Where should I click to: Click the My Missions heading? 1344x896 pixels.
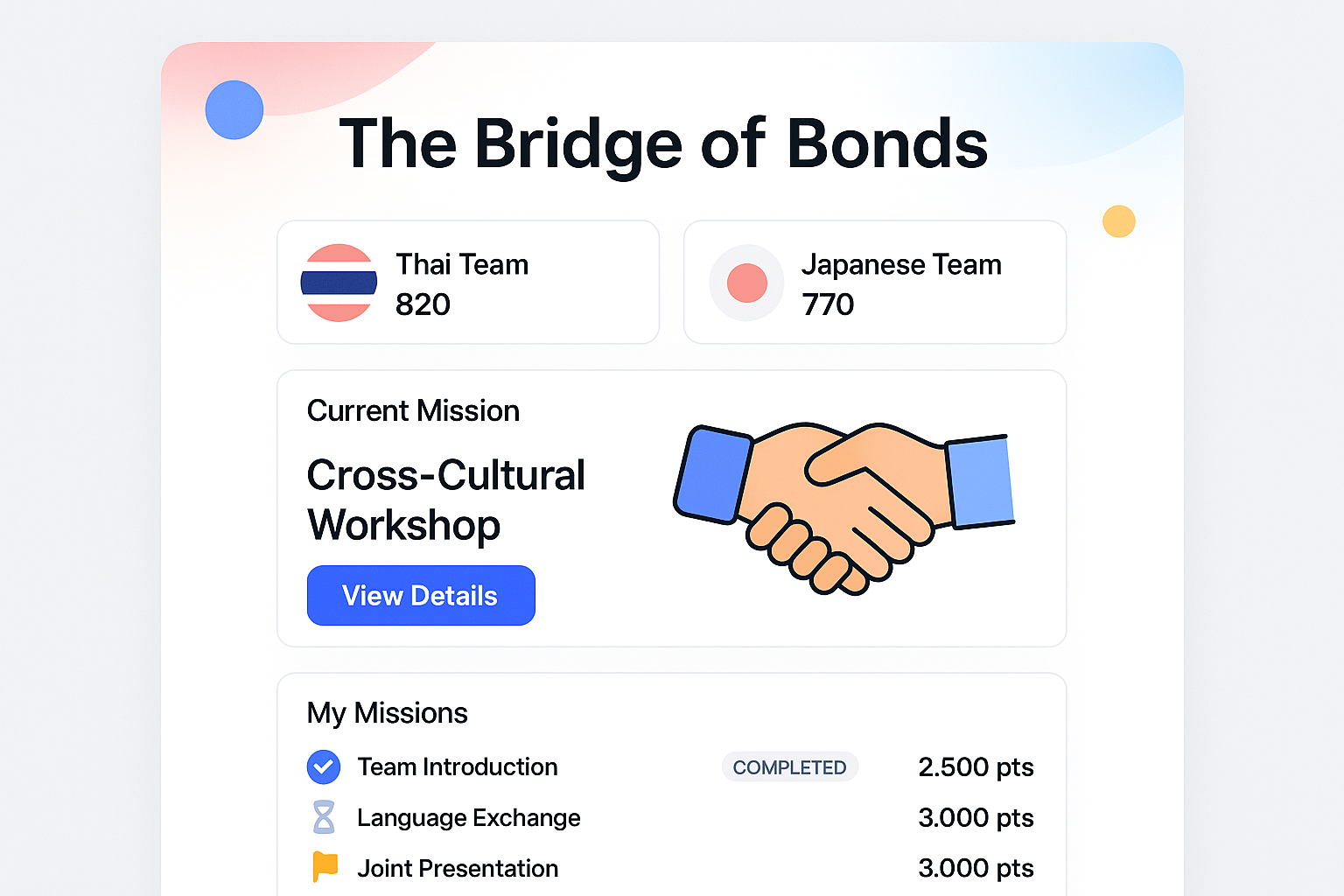(387, 713)
